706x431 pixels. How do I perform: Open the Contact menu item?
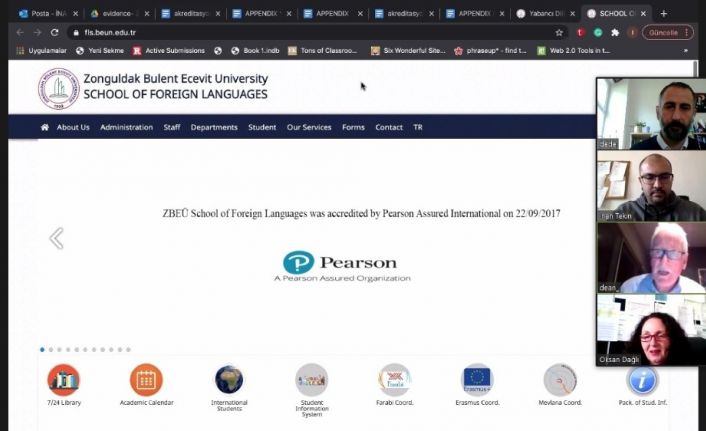point(389,127)
